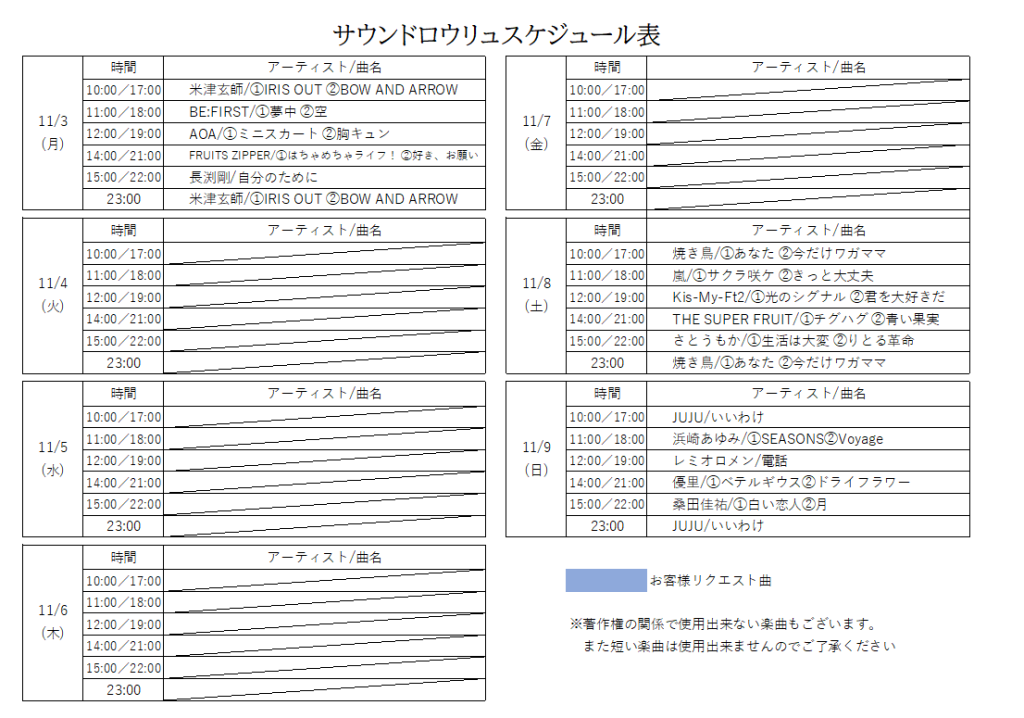The height and width of the screenshot is (718, 1024).
Task: Click 米津玄師 entry in 11/3 23:00 row
Action: [323, 199]
